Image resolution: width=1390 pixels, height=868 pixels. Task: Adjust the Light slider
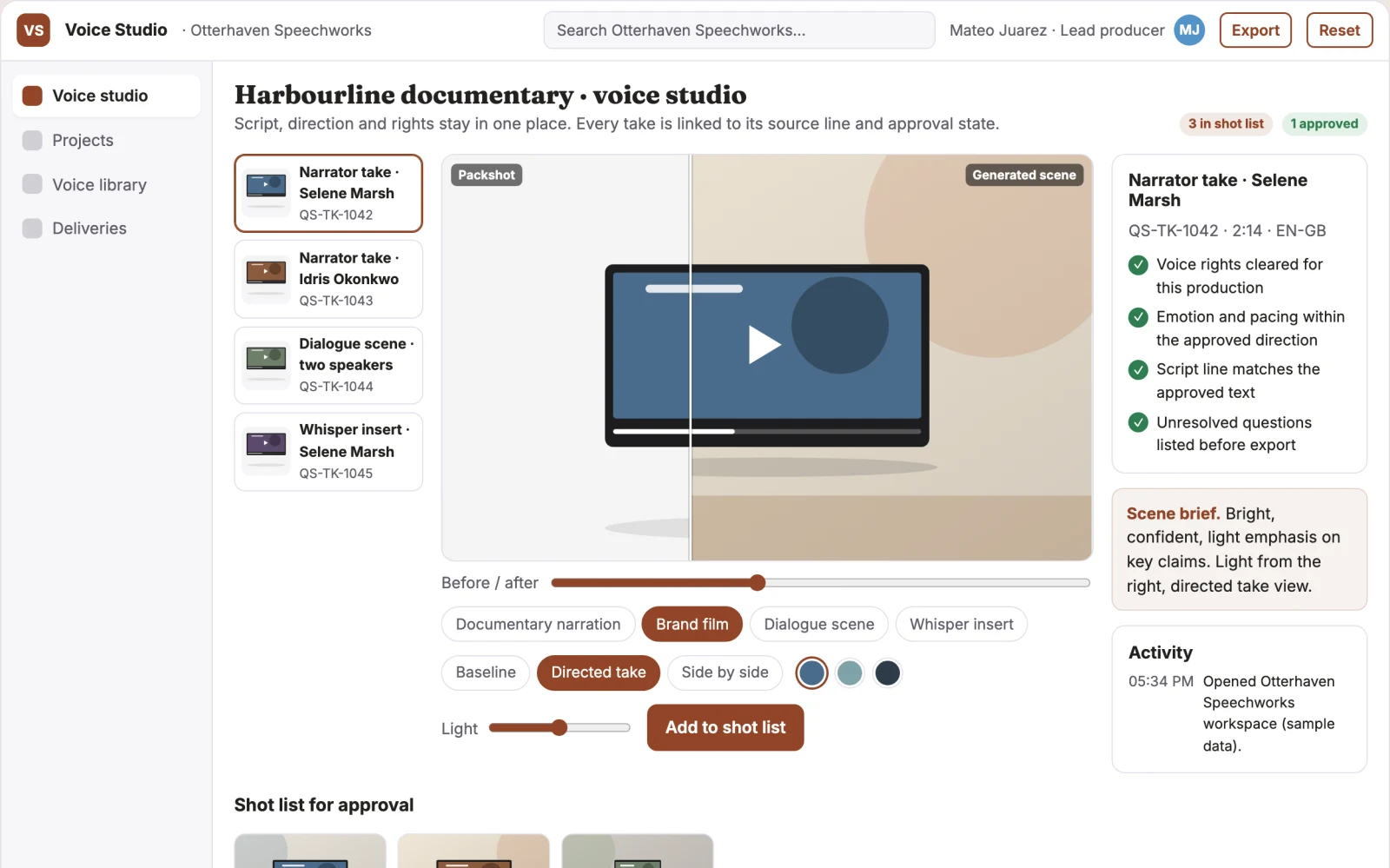[559, 727]
